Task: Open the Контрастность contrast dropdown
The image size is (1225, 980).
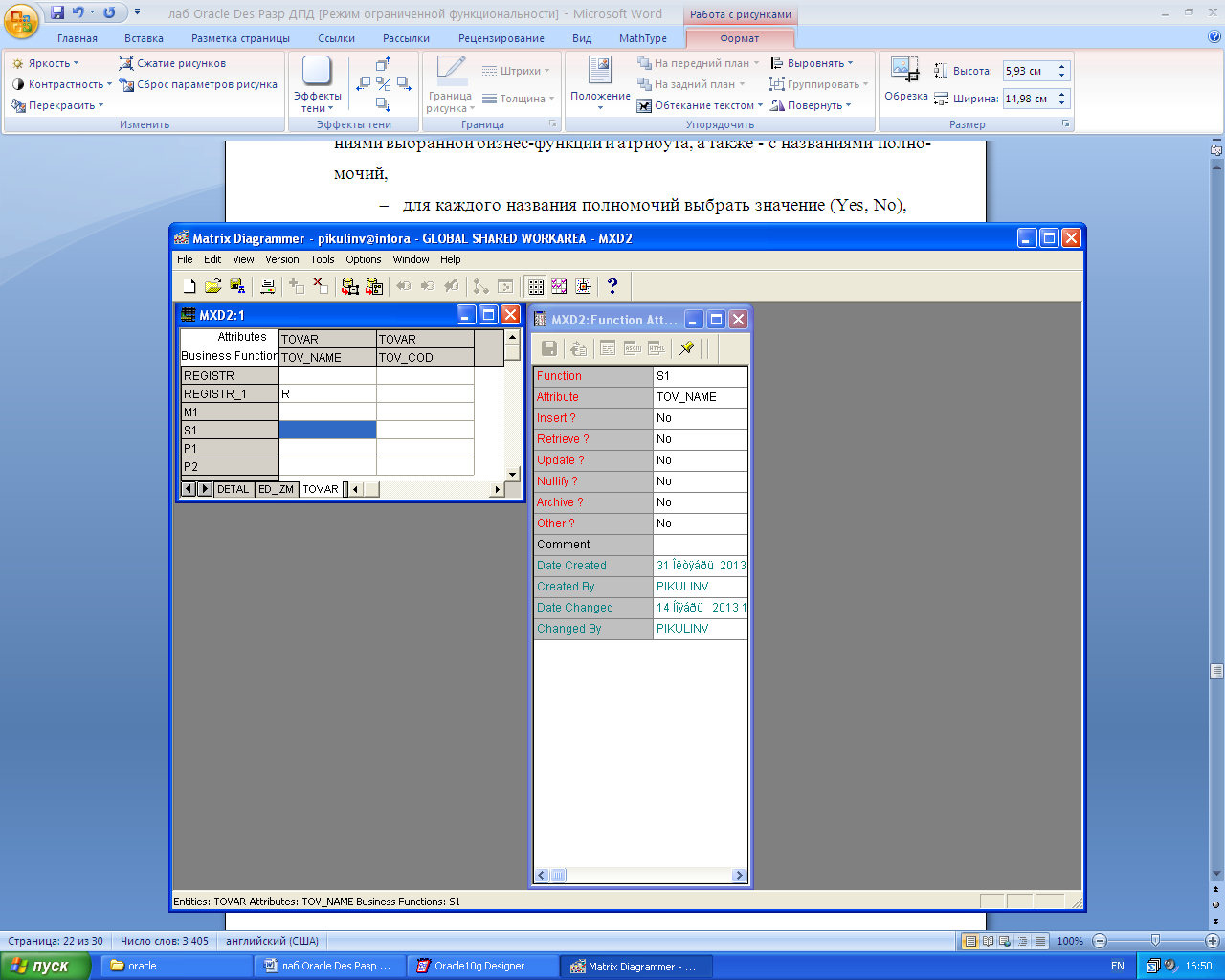Action: [x=62, y=84]
